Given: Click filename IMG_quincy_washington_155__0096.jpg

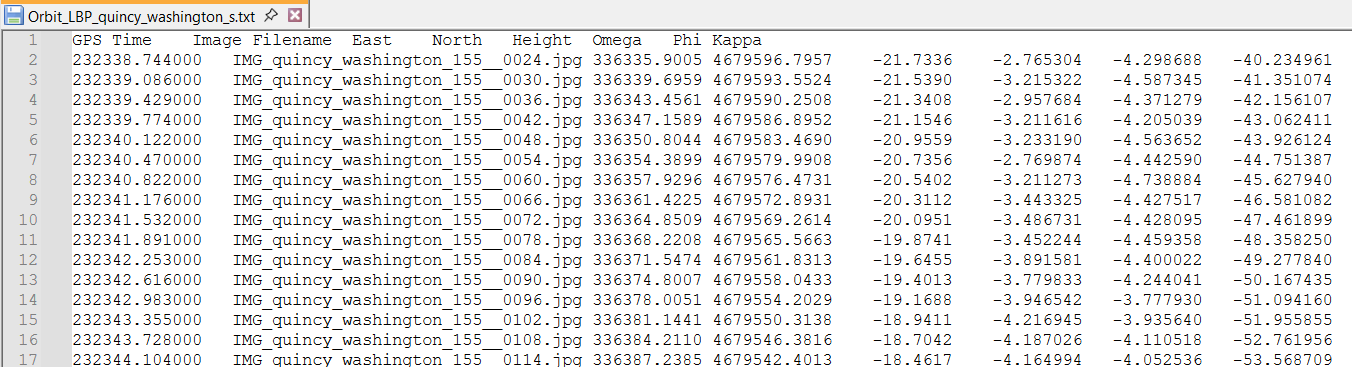Looking at the screenshot, I should [407, 300].
